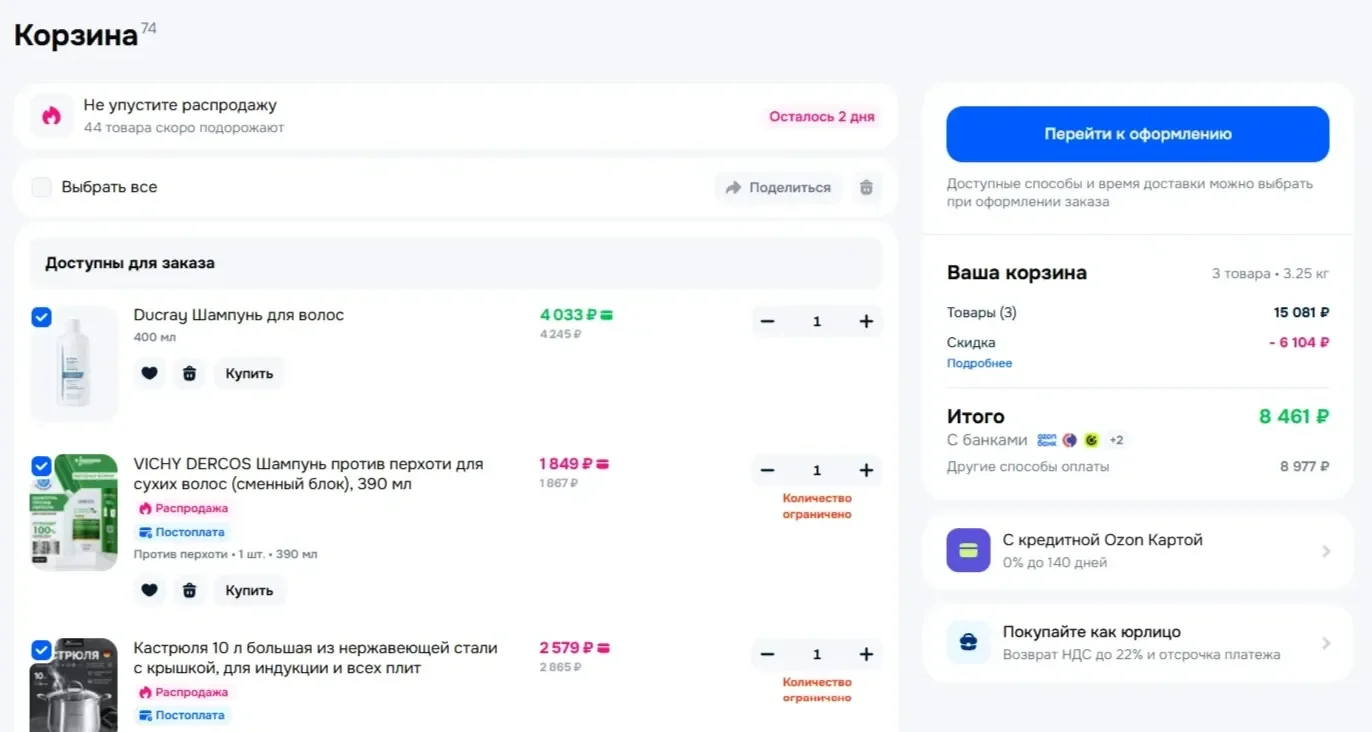The image size is (1372, 732).
Task: Tick the 'Выбрать все' checkbox
Action: click(x=42, y=187)
